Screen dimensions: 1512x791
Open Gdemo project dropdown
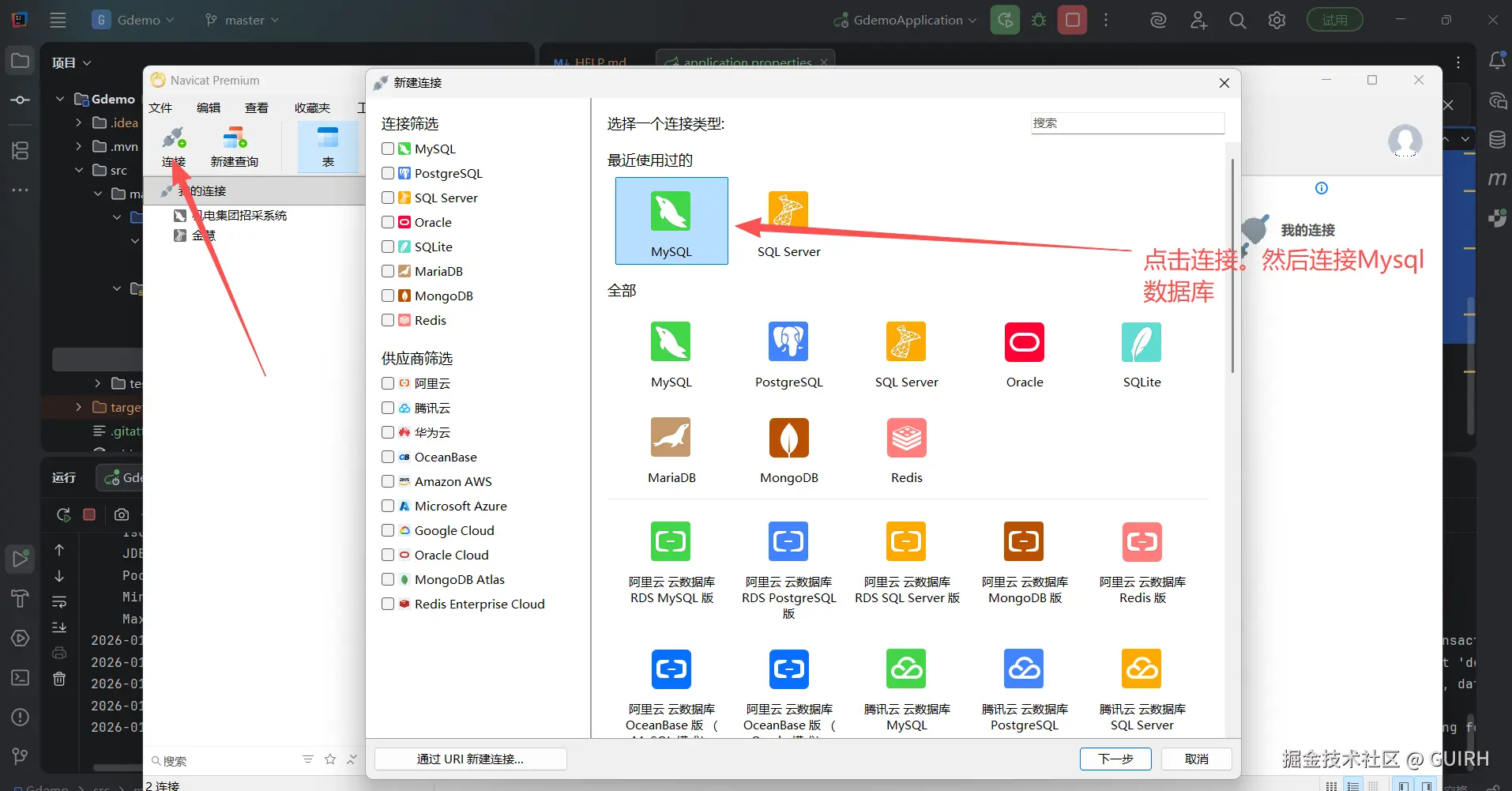click(133, 20)
